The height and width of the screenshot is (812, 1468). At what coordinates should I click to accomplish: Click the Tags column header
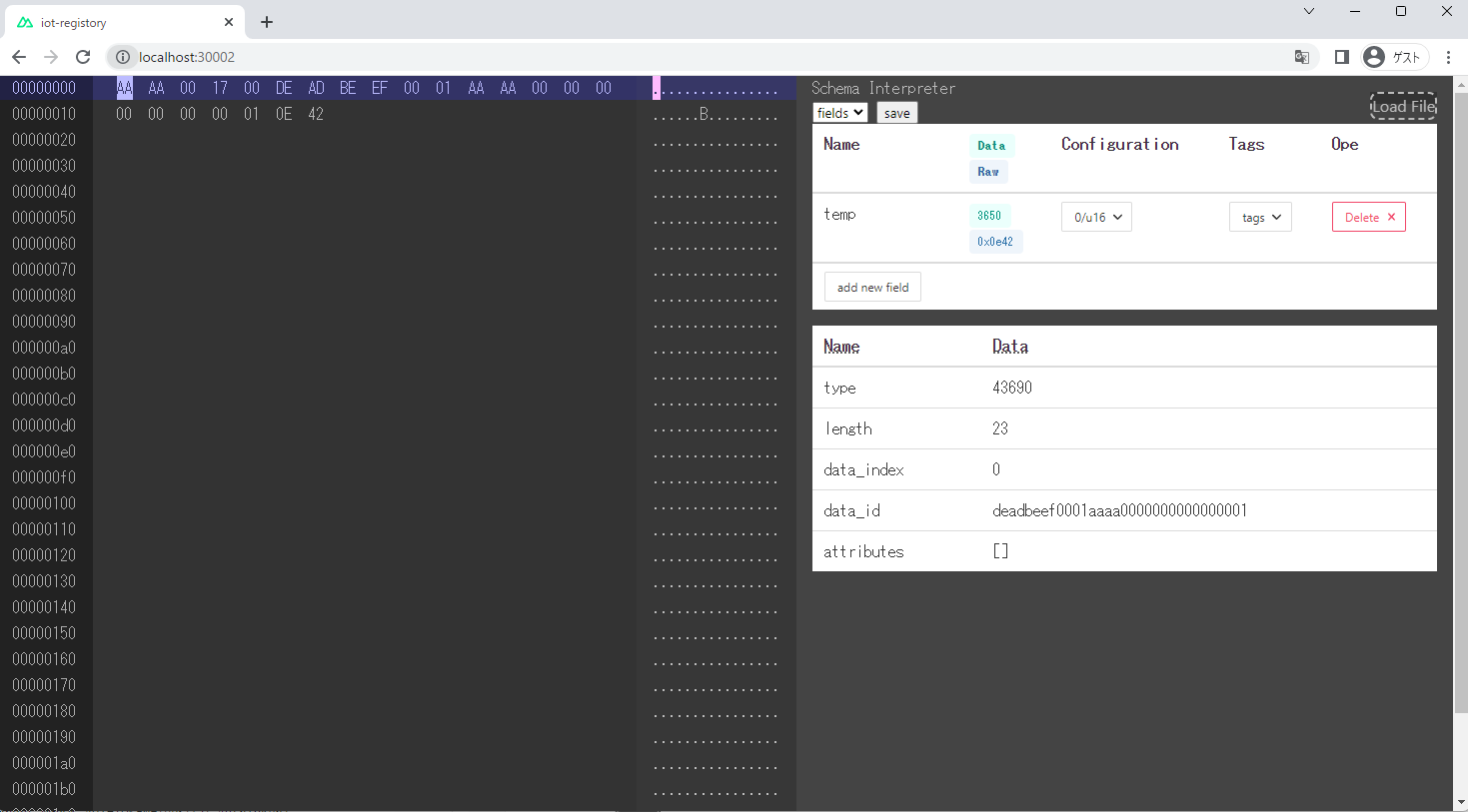point(1246,144)
